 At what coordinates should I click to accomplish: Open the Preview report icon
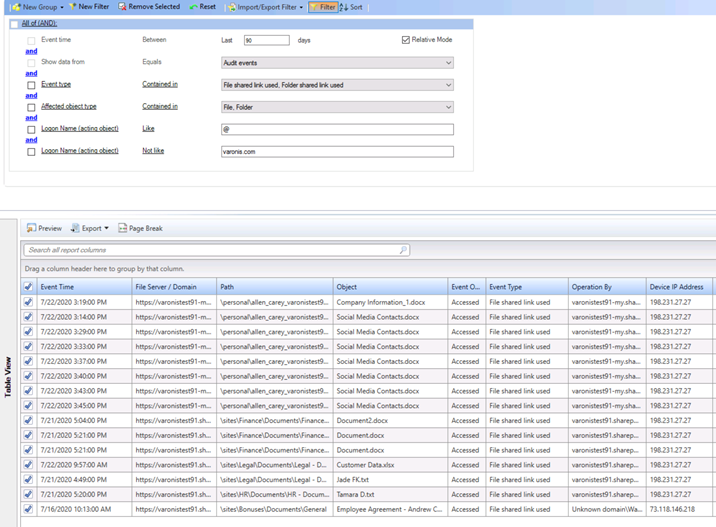pyautogui.click(x=32, y=228)
